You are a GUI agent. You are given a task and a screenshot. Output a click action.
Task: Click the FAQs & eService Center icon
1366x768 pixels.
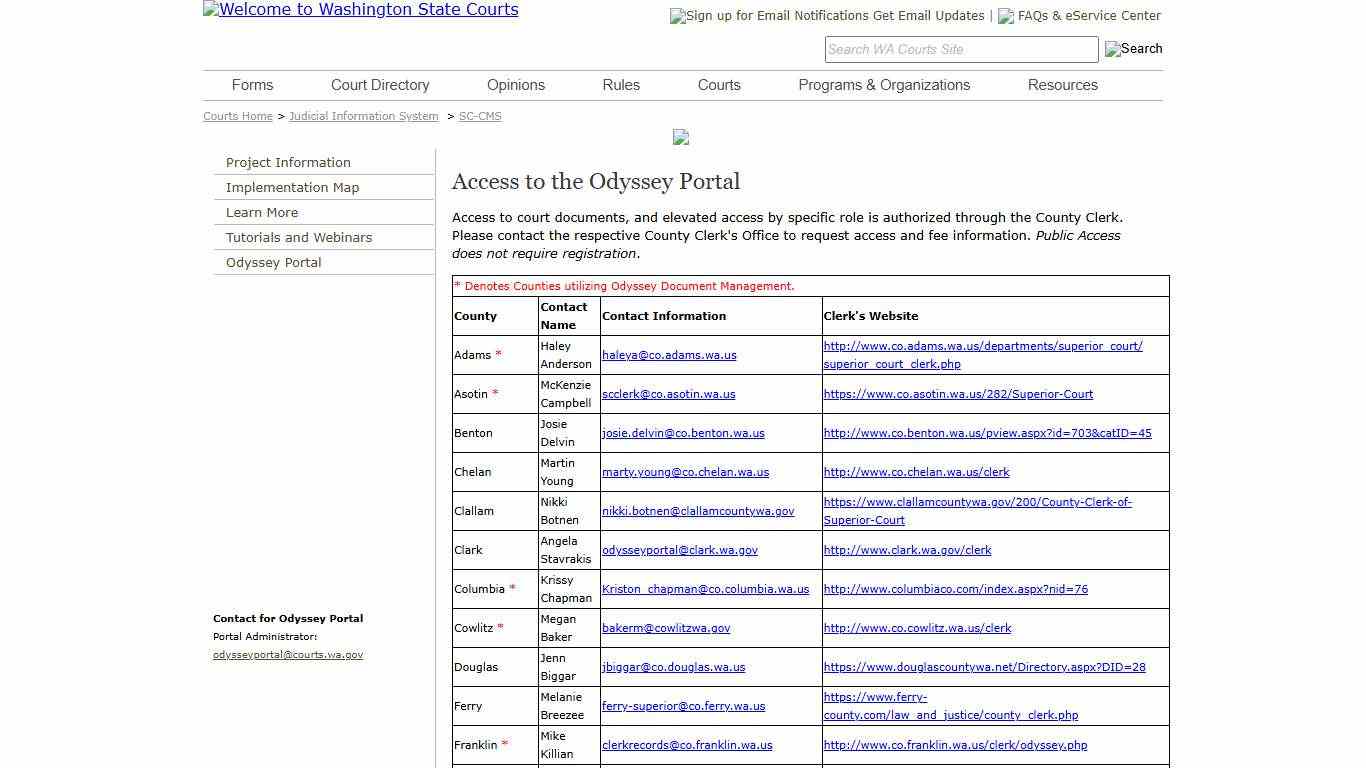point(1006,16)
